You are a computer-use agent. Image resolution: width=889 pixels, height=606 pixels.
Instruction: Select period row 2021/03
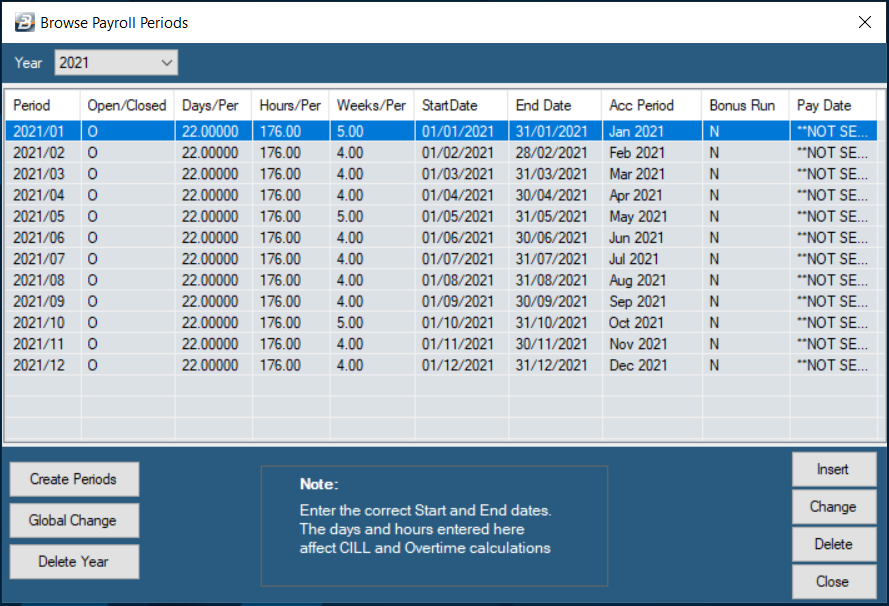(x=441, y=174)
